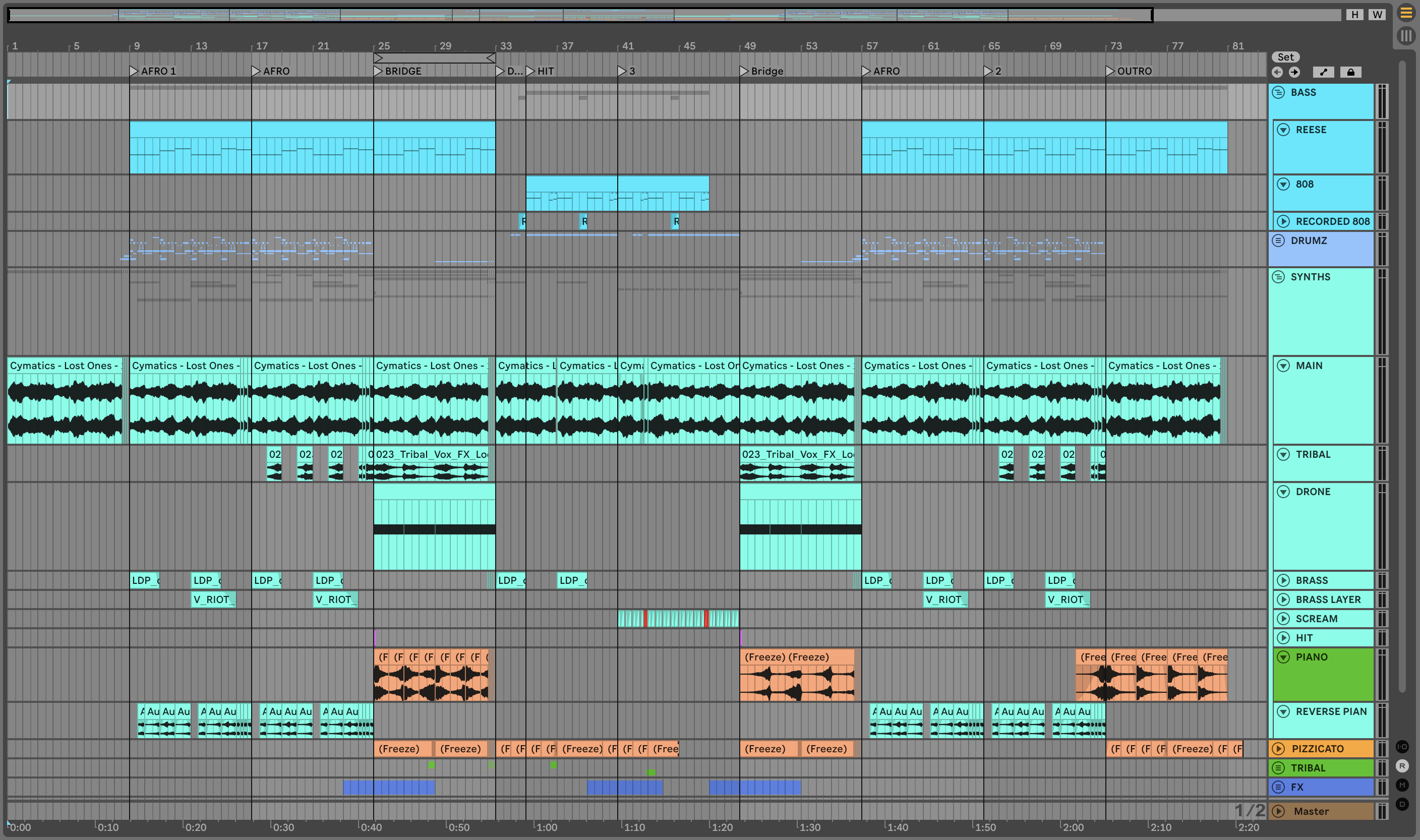Collapse the SYNTHS group track
This screenshot has width=1420, height=840.
tap(1278, 277)
